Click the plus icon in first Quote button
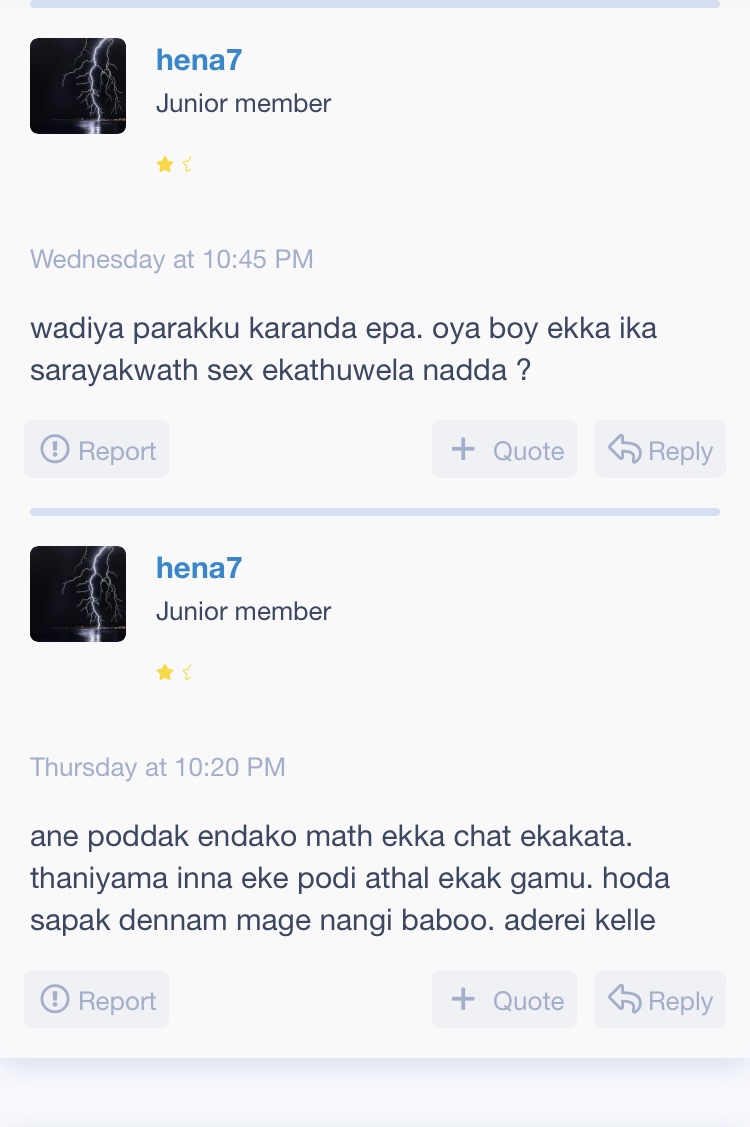 click(463, 449)
